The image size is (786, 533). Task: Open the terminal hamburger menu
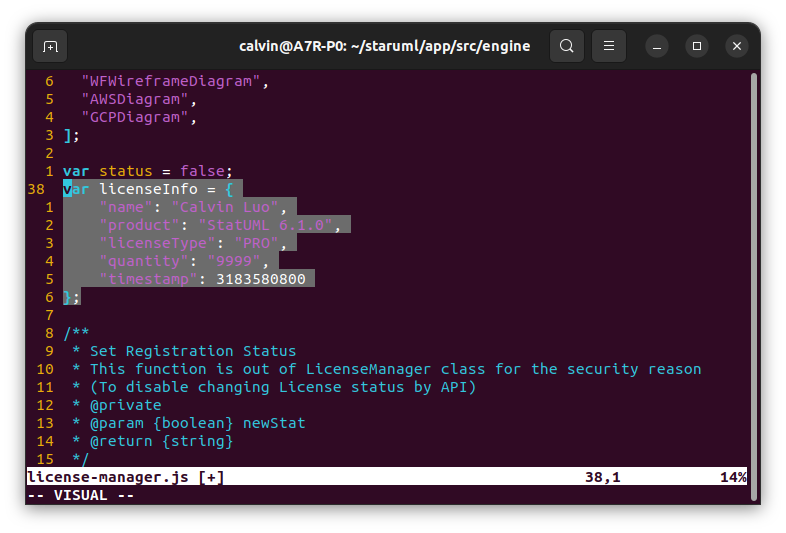point(609,46)
